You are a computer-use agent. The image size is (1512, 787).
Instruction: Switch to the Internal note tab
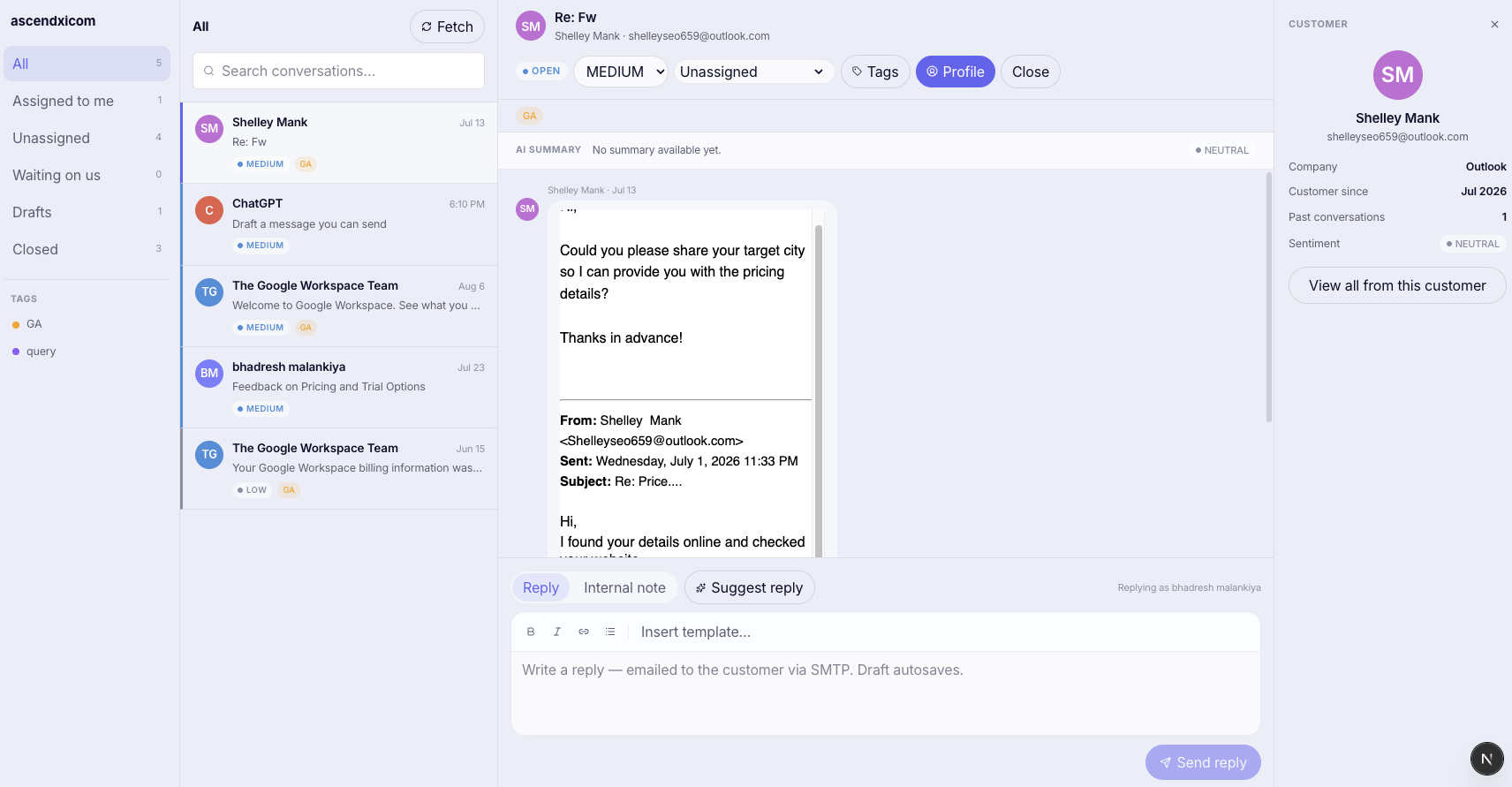(624, 587)
